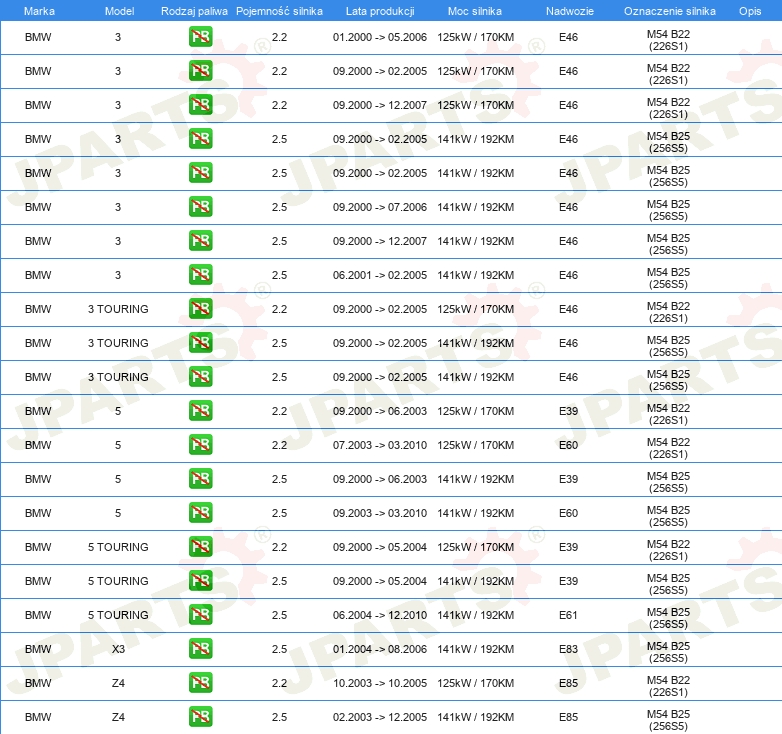Click the petrol icon in the X3 row

pyautogui.click(x=200, y=649)
